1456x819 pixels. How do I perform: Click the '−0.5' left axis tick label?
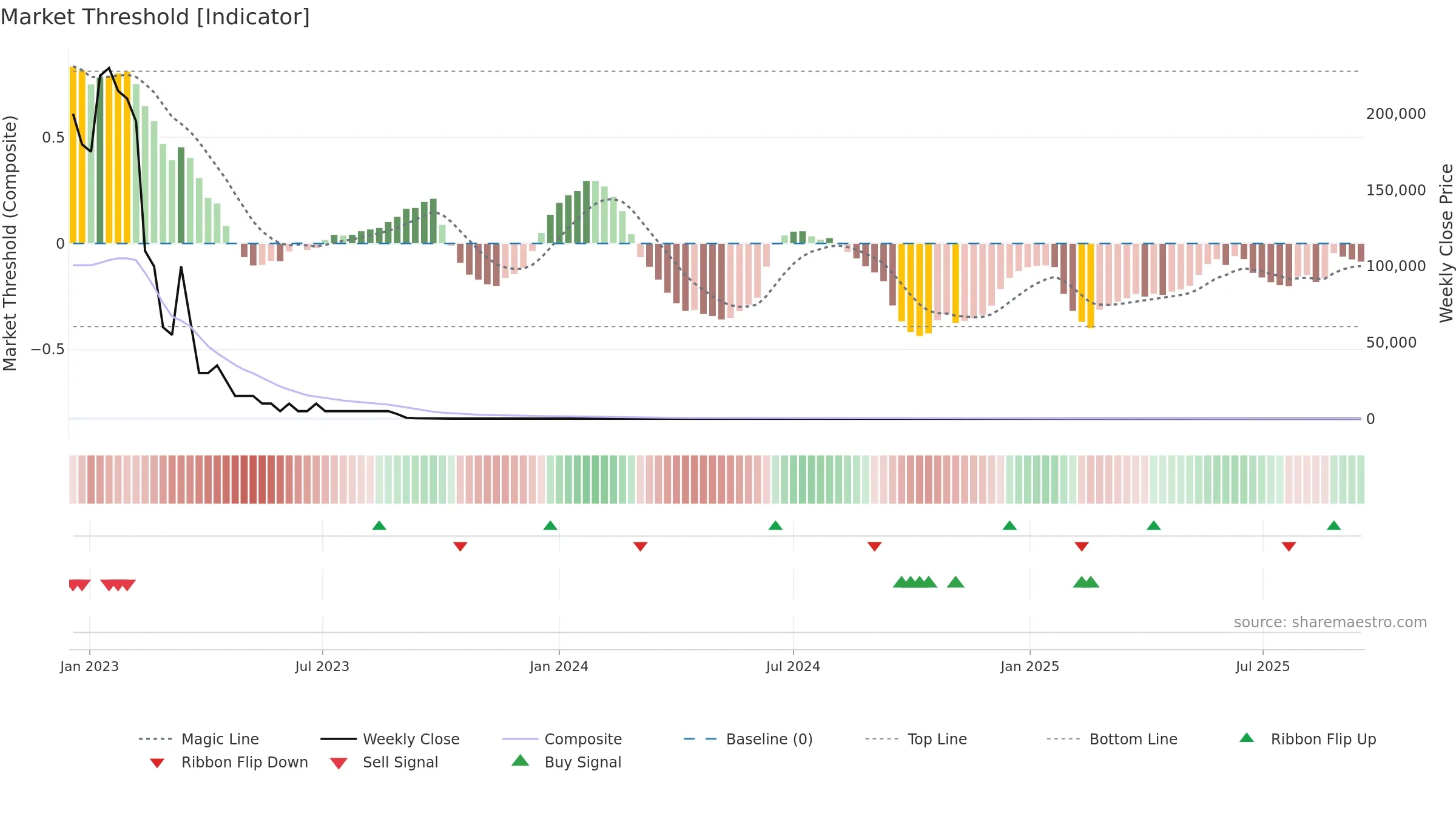(x=47, y=349)
